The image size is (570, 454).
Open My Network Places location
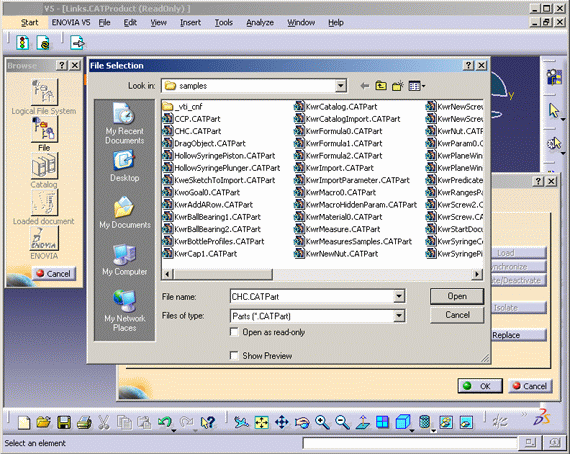[125, 311]
